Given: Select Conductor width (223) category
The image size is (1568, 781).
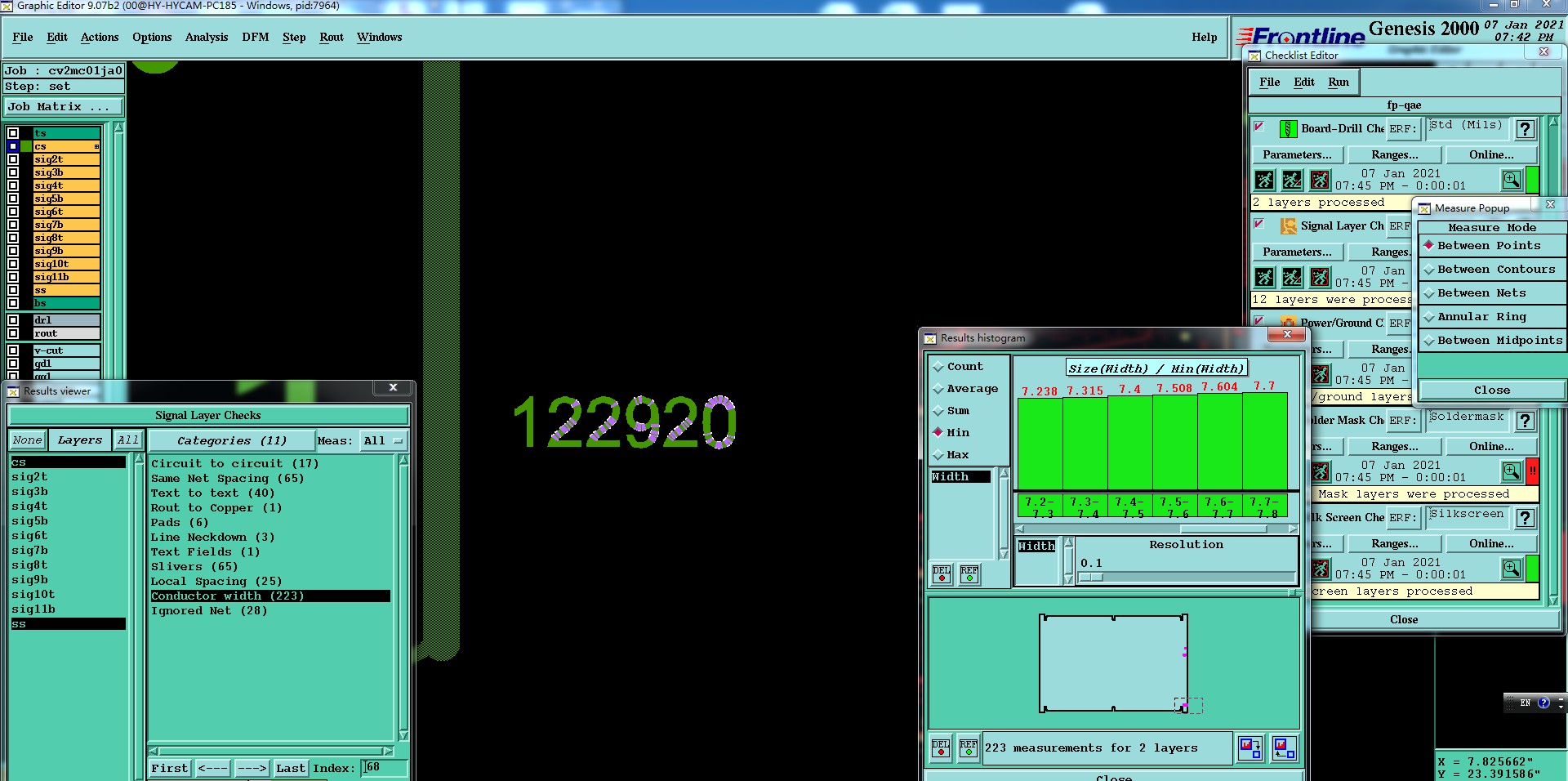Looking at the screenshot, I should point(269,596).
